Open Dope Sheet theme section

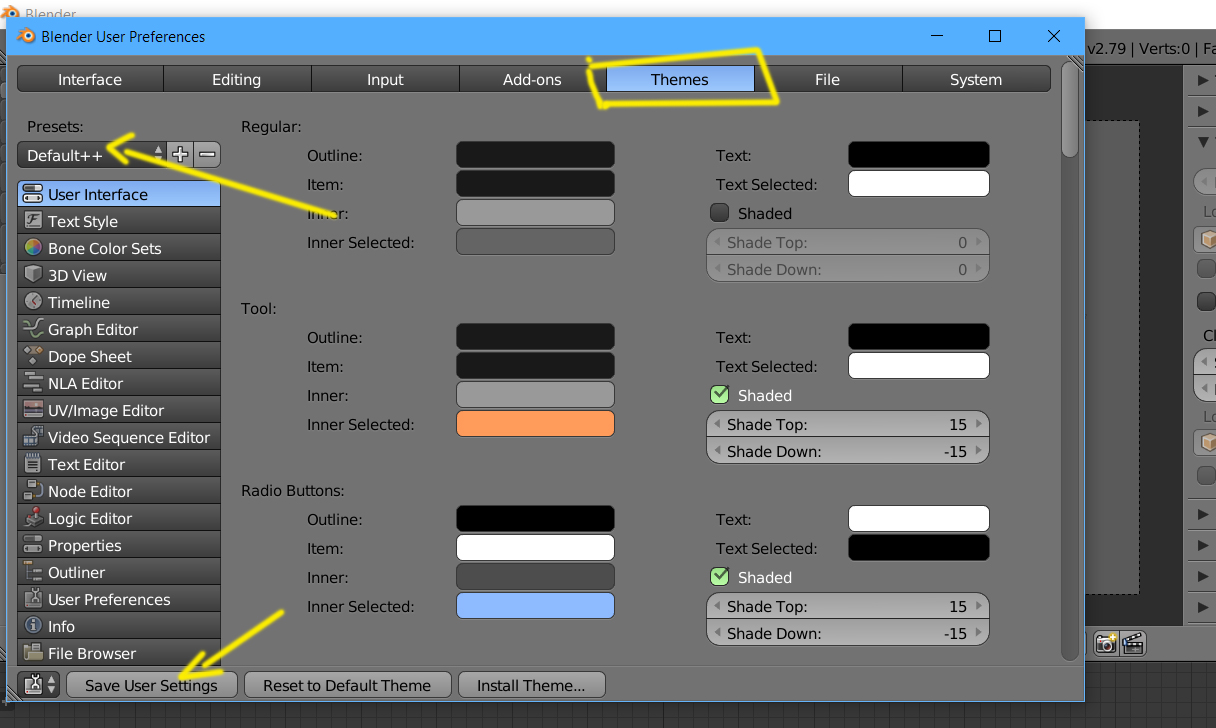tap(119, 356)
